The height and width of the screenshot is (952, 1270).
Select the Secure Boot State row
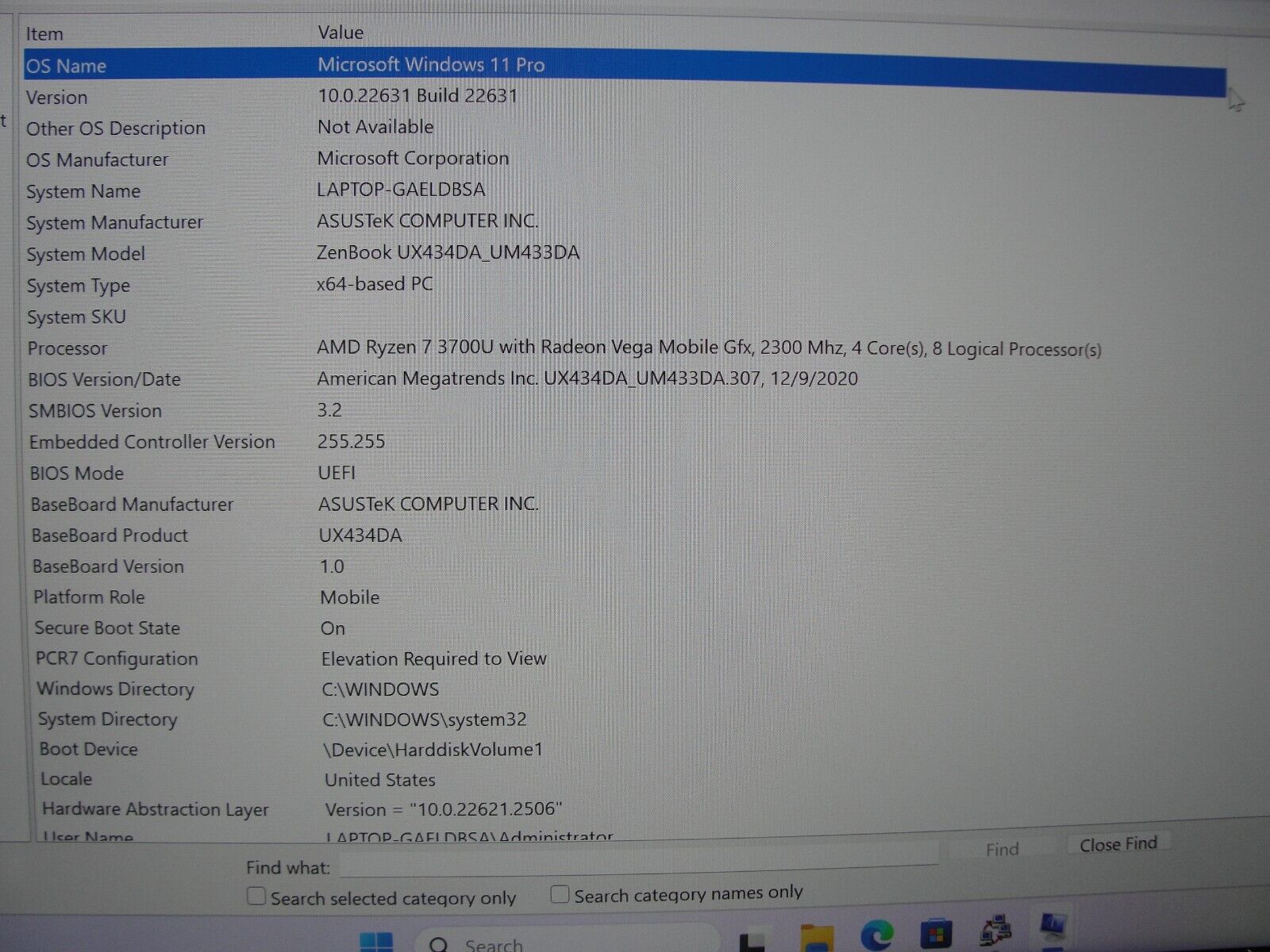625,628
